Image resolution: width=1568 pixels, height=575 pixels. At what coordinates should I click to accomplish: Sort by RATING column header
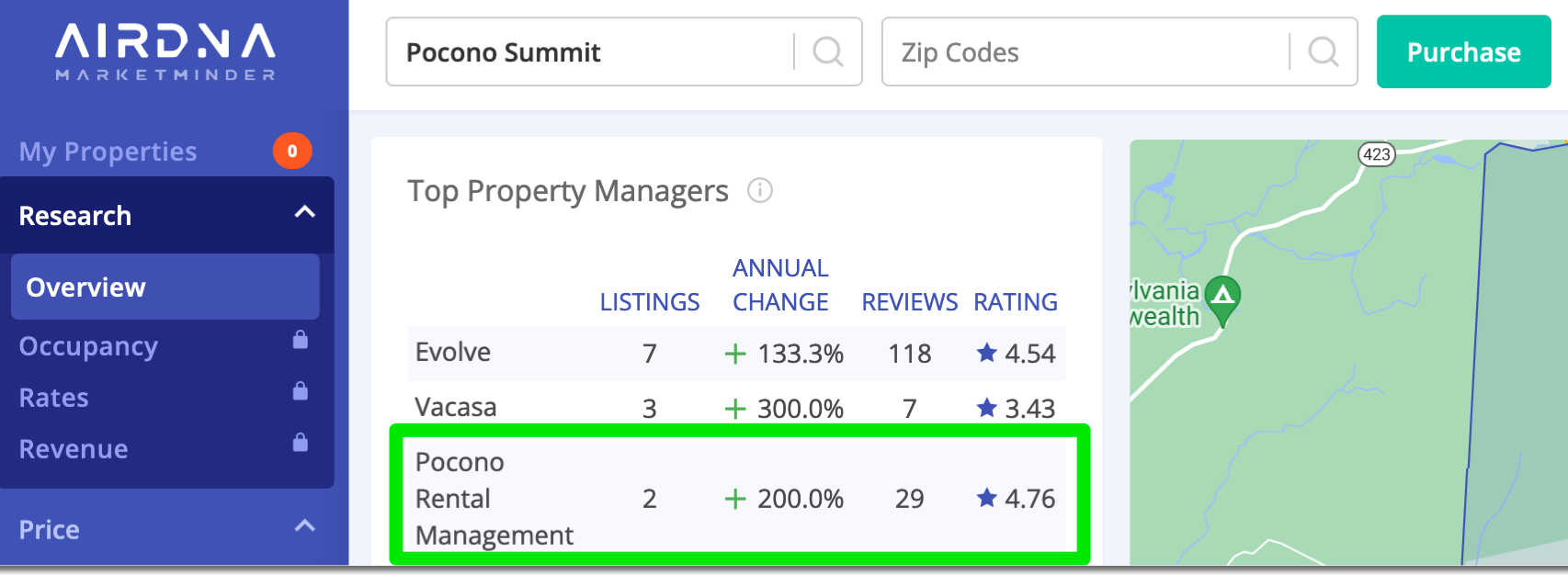click(x=1016, y=302)
